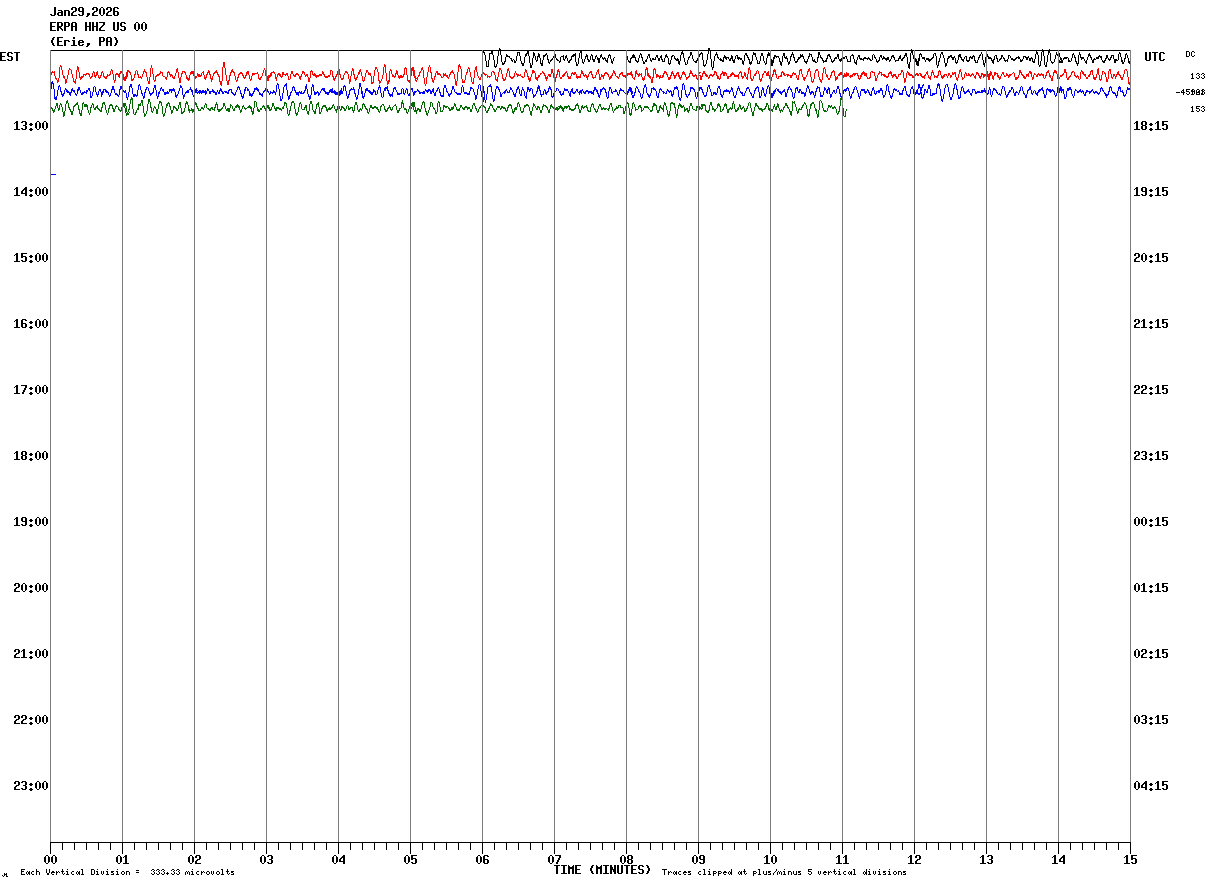Click minute label 13 on time axis

pos(986,859)
